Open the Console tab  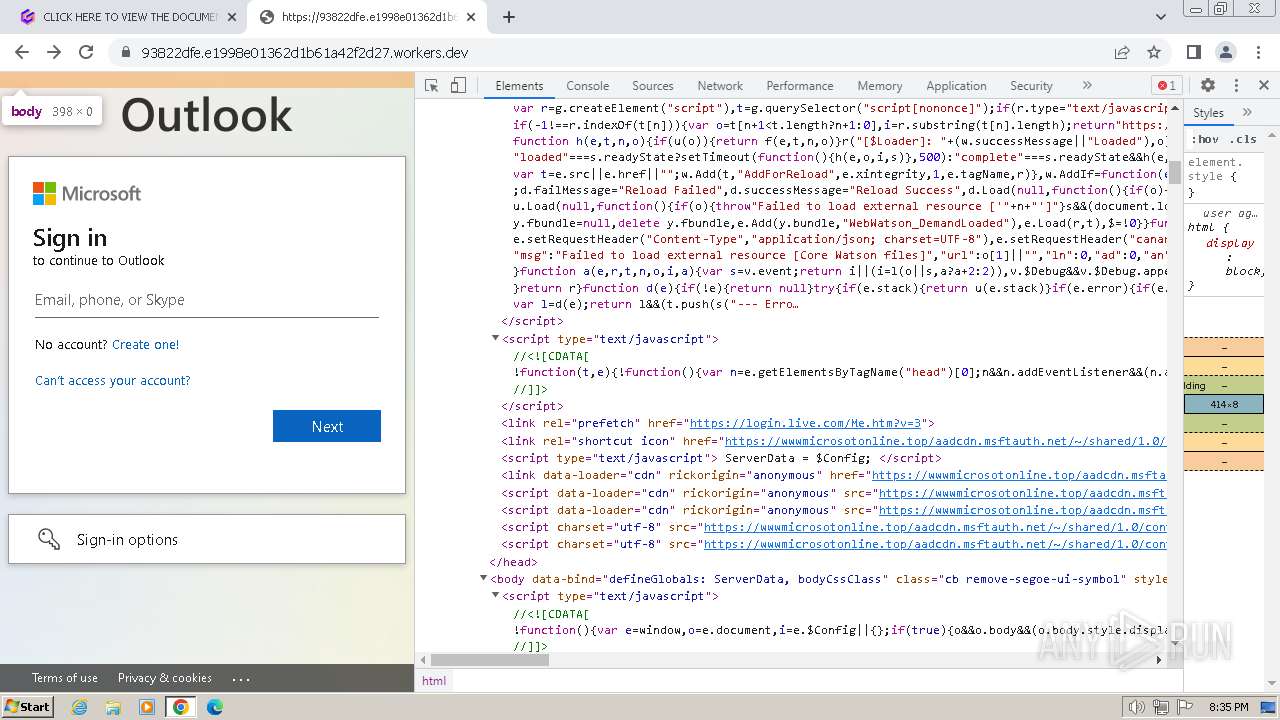tap(587, 86)
